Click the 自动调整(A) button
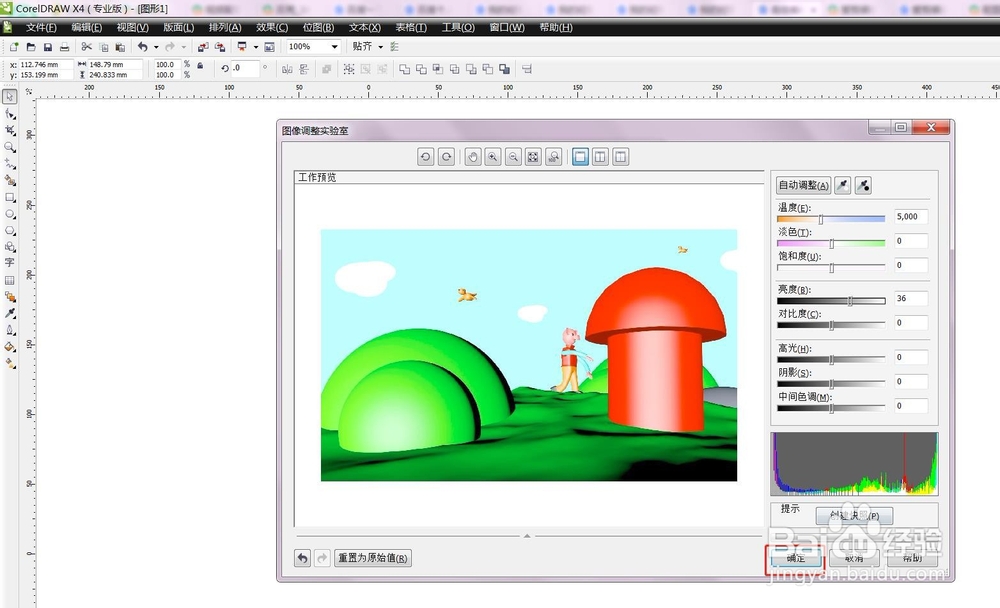This screenshot has height=608, width=1000. [804, 186]
